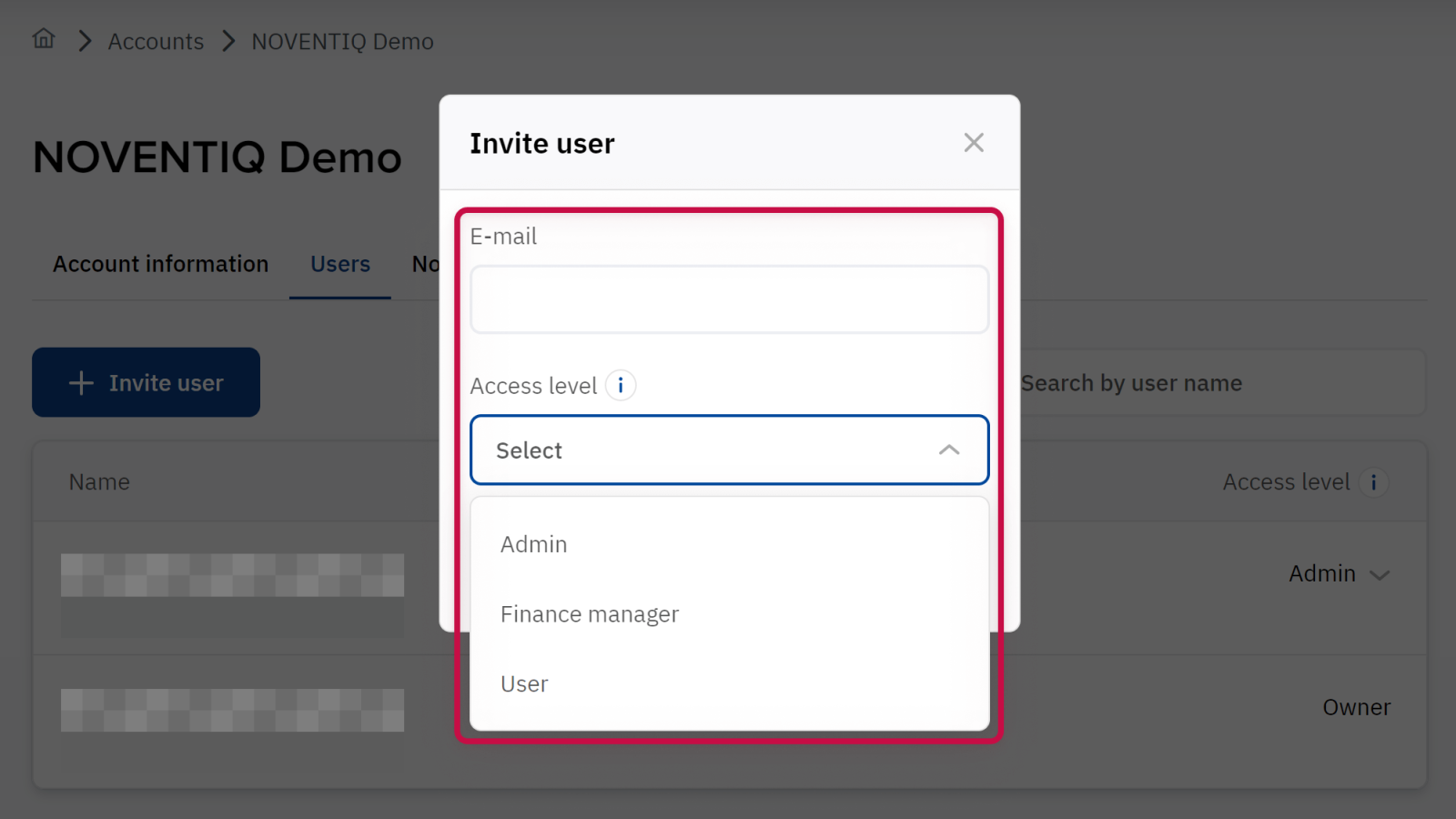
Task: Select the Users tab
Action: 340,264
